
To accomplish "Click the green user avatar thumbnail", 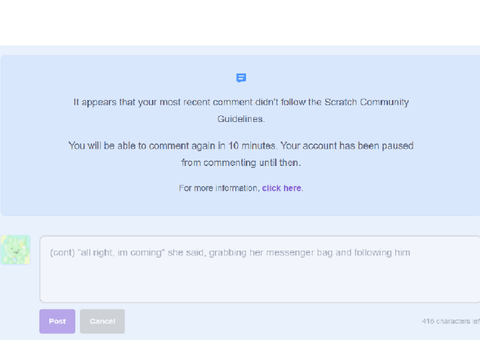I will [x=15, y=250].
